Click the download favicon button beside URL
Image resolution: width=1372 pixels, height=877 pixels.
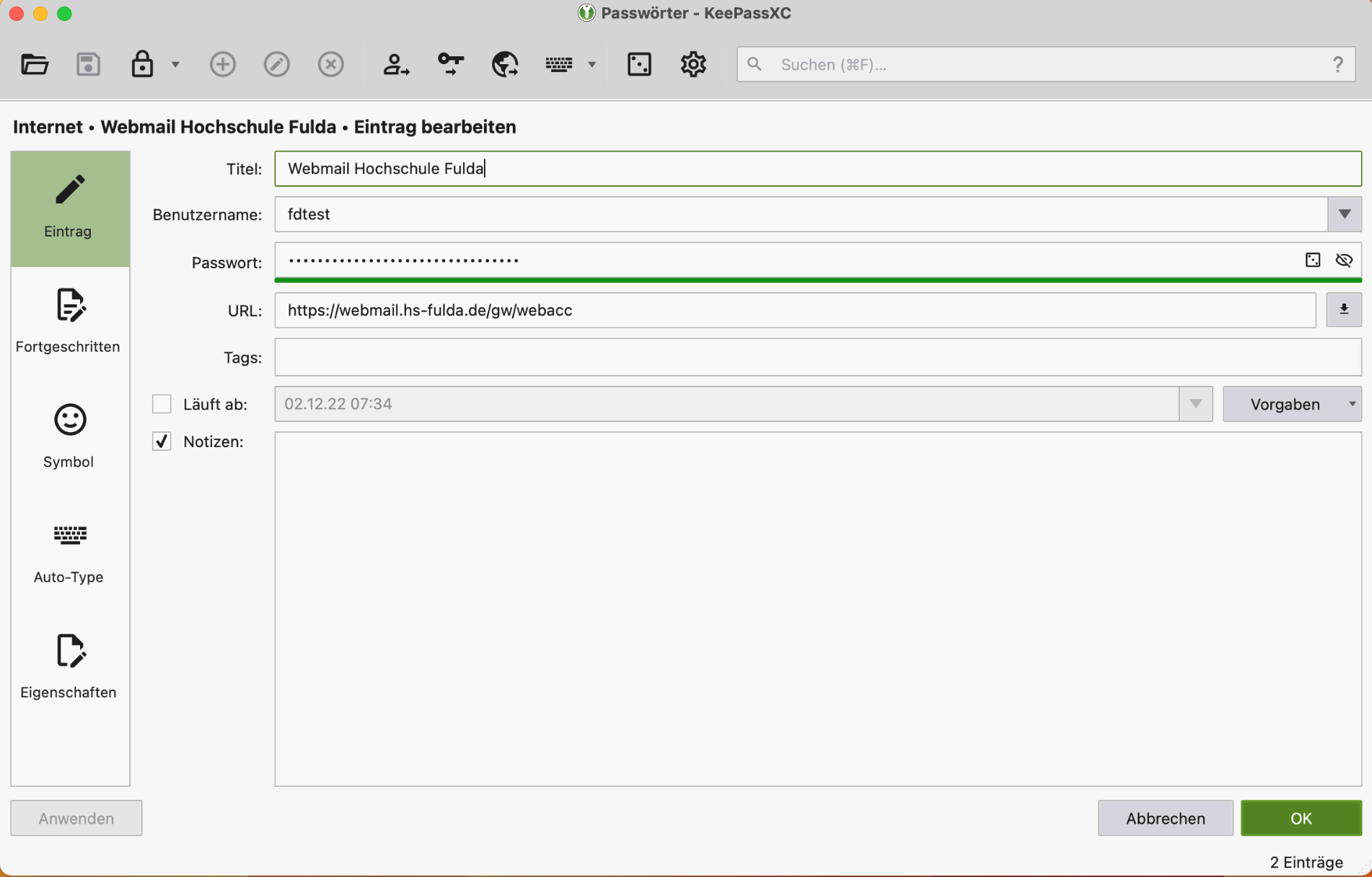pos(1343,310)
